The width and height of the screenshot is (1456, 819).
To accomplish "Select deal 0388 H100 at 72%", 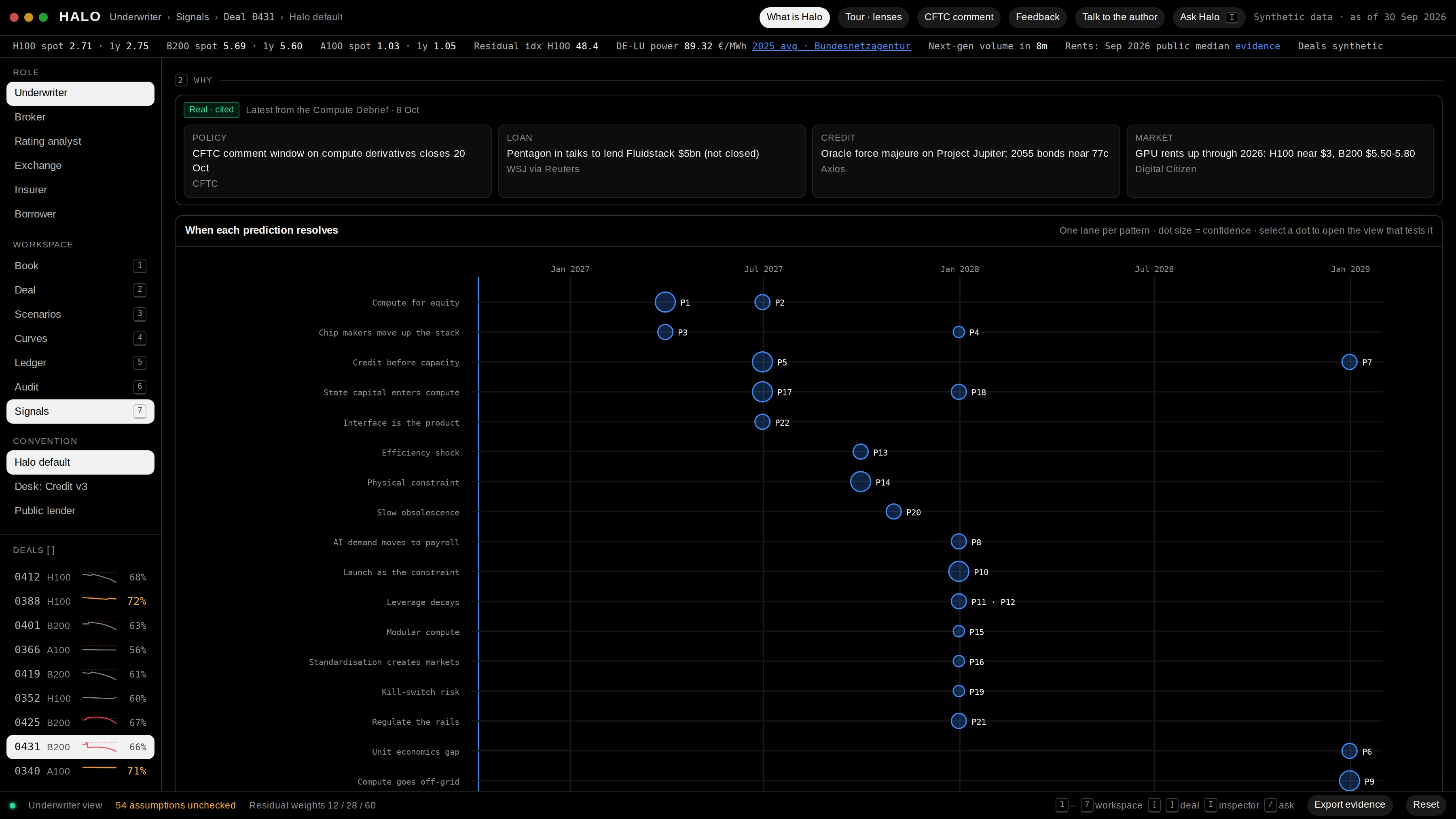I will pos(80,601).
